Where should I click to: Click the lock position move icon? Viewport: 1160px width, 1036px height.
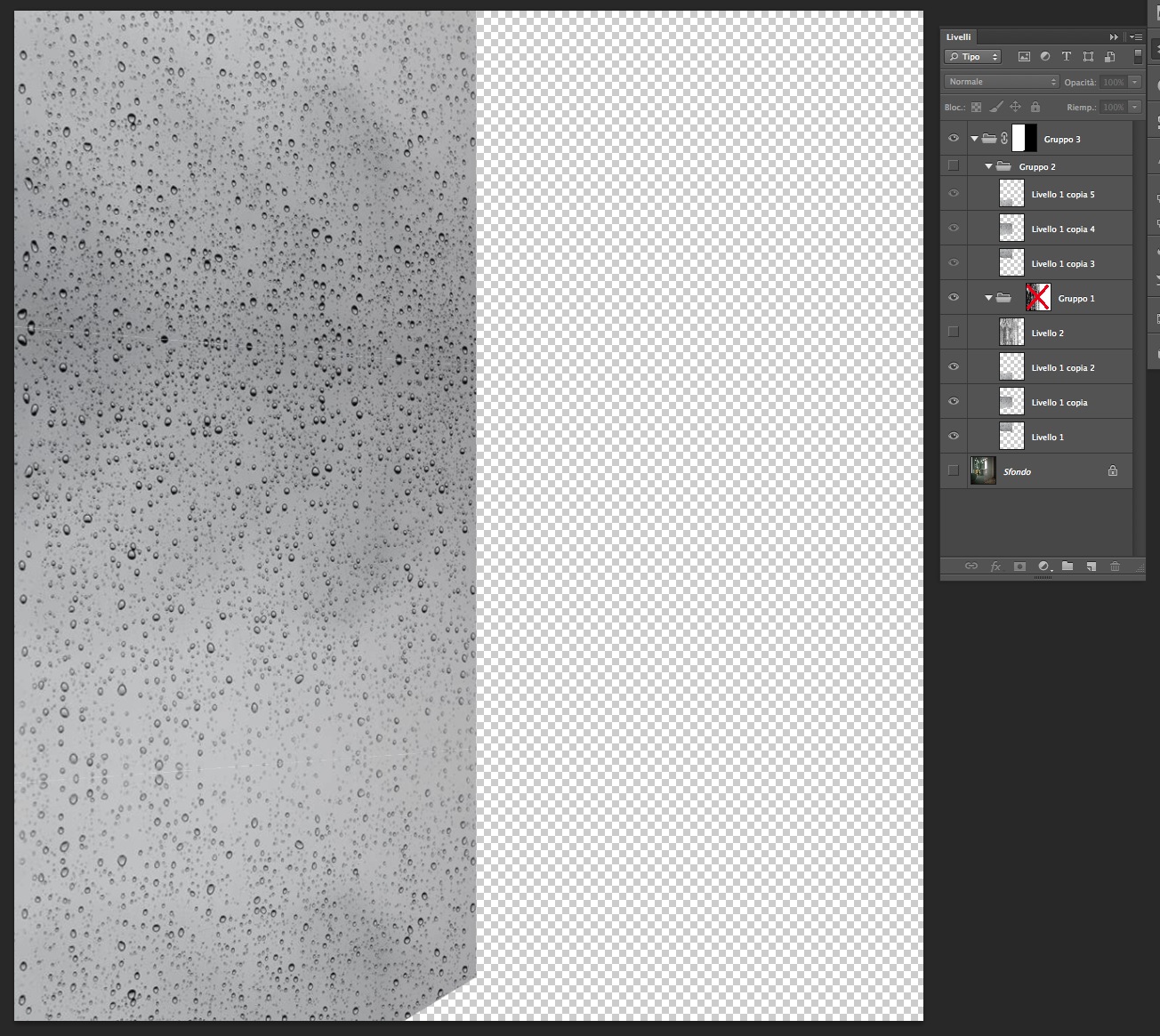click(x=1015, y=107)
